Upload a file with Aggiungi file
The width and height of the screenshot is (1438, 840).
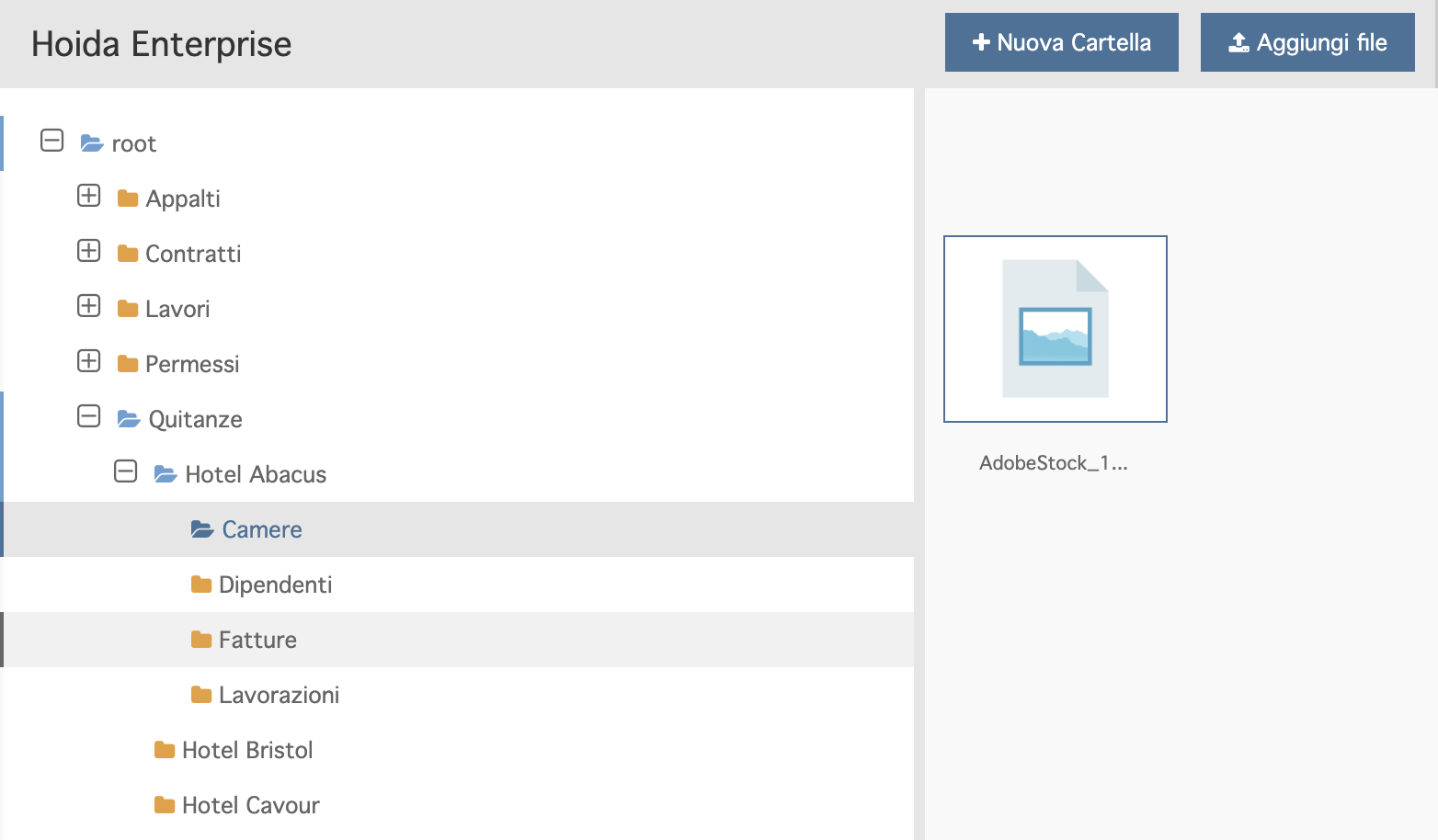pos(1307,42)
